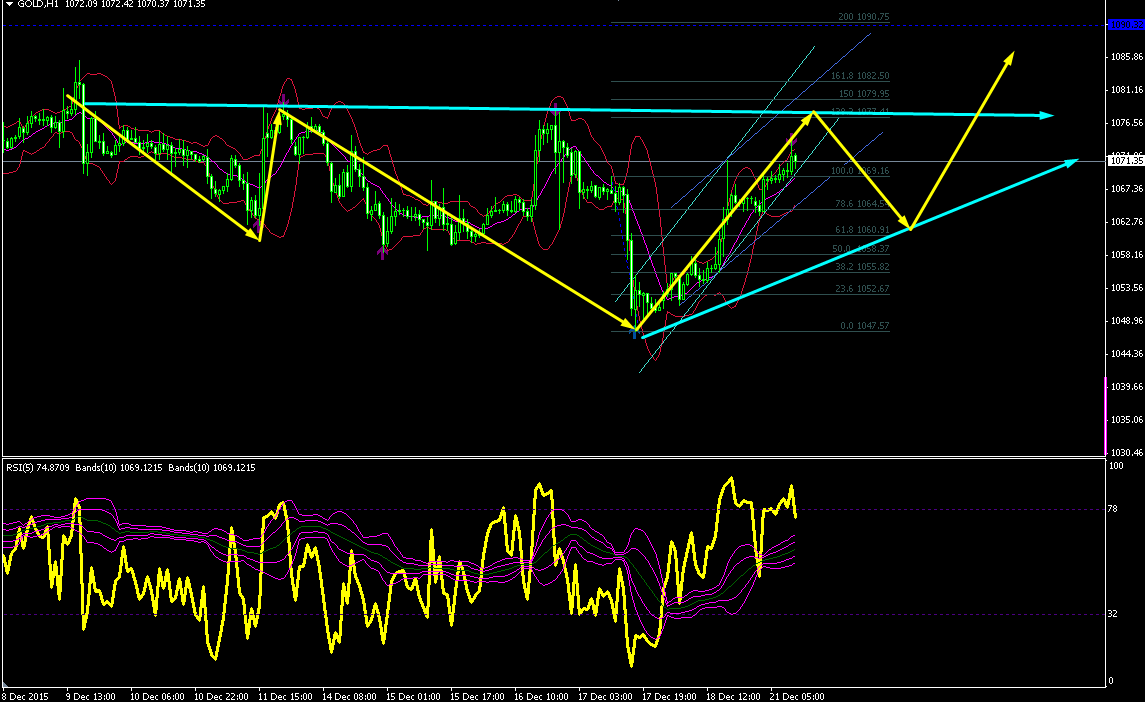Image resolution: width=1145 pixels, height=702 pixels.
Task: Click the 1081.16 price scale label
Action: click(x=1127, y=90)
